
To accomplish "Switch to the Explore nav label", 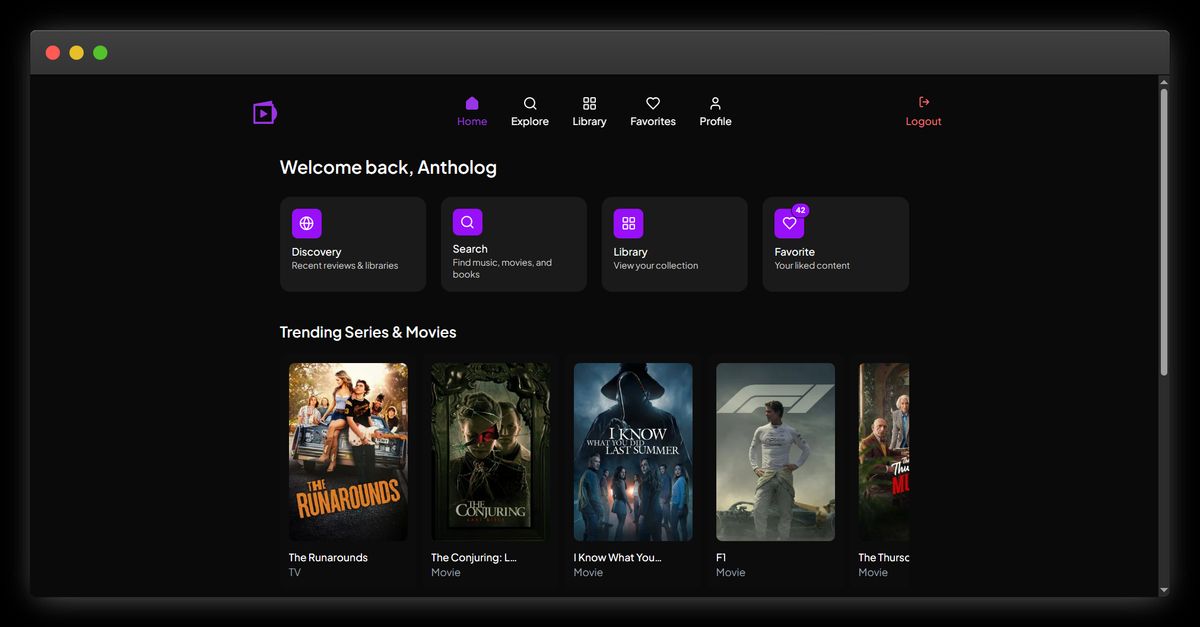I will [530, 122].
